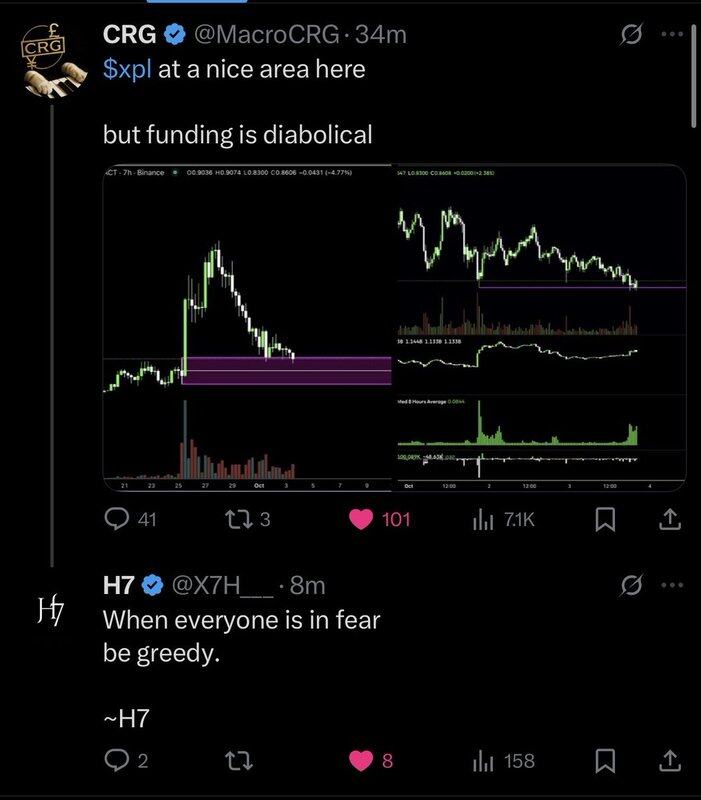Open @MacroCRG profile handle
The height and width of the screenshot is (800, 701).
coord(266,36)
